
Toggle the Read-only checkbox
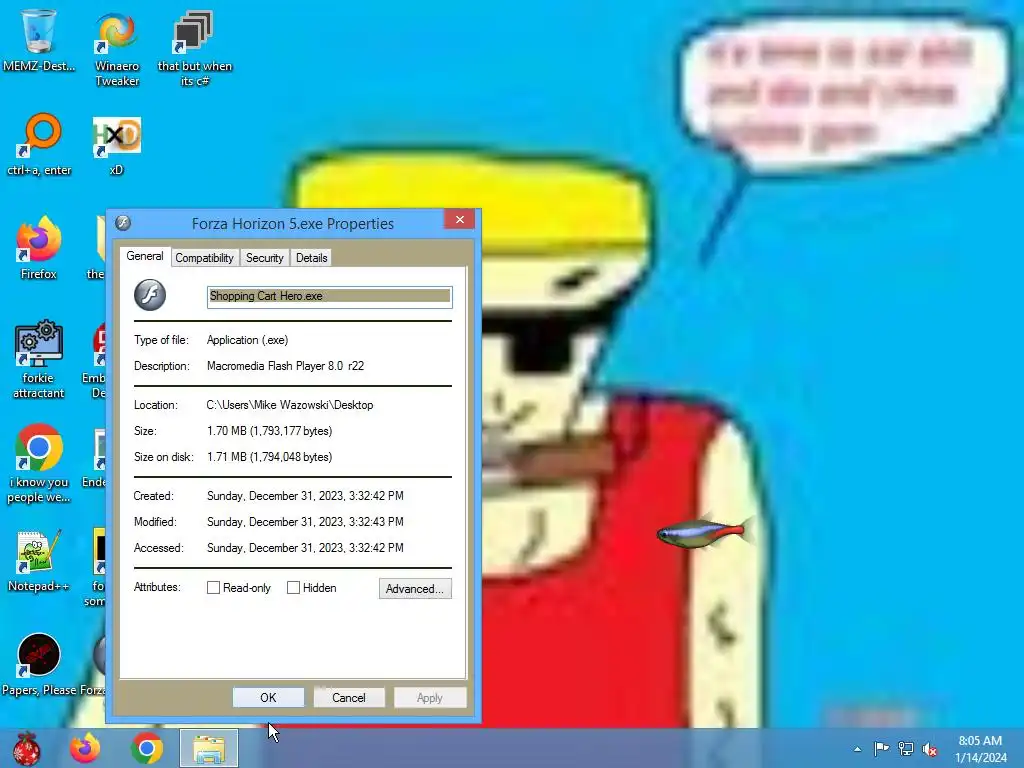[x=214, y=588]
